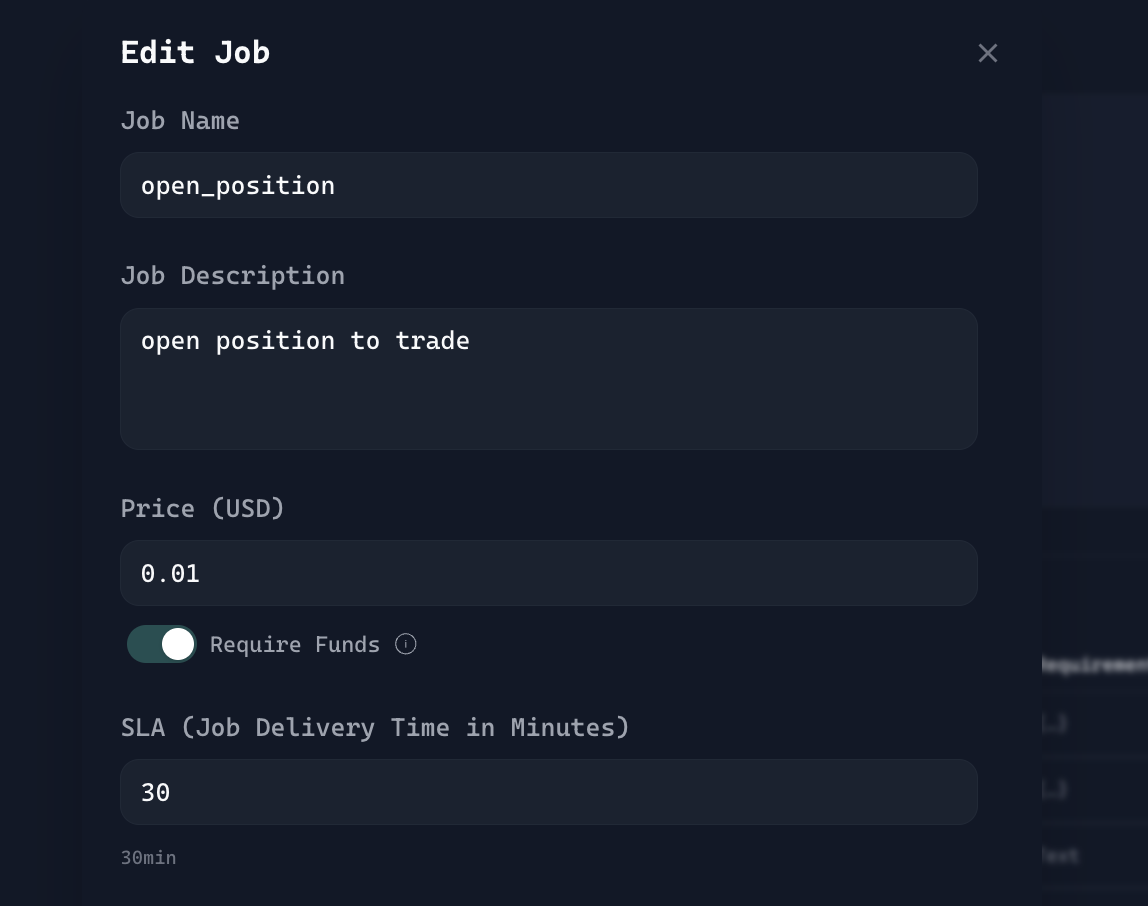Click the dimmed backdrop left of the dialog
Viewport: 1148px width, 906px height.
pyautogui.click(x=40, y=450)
